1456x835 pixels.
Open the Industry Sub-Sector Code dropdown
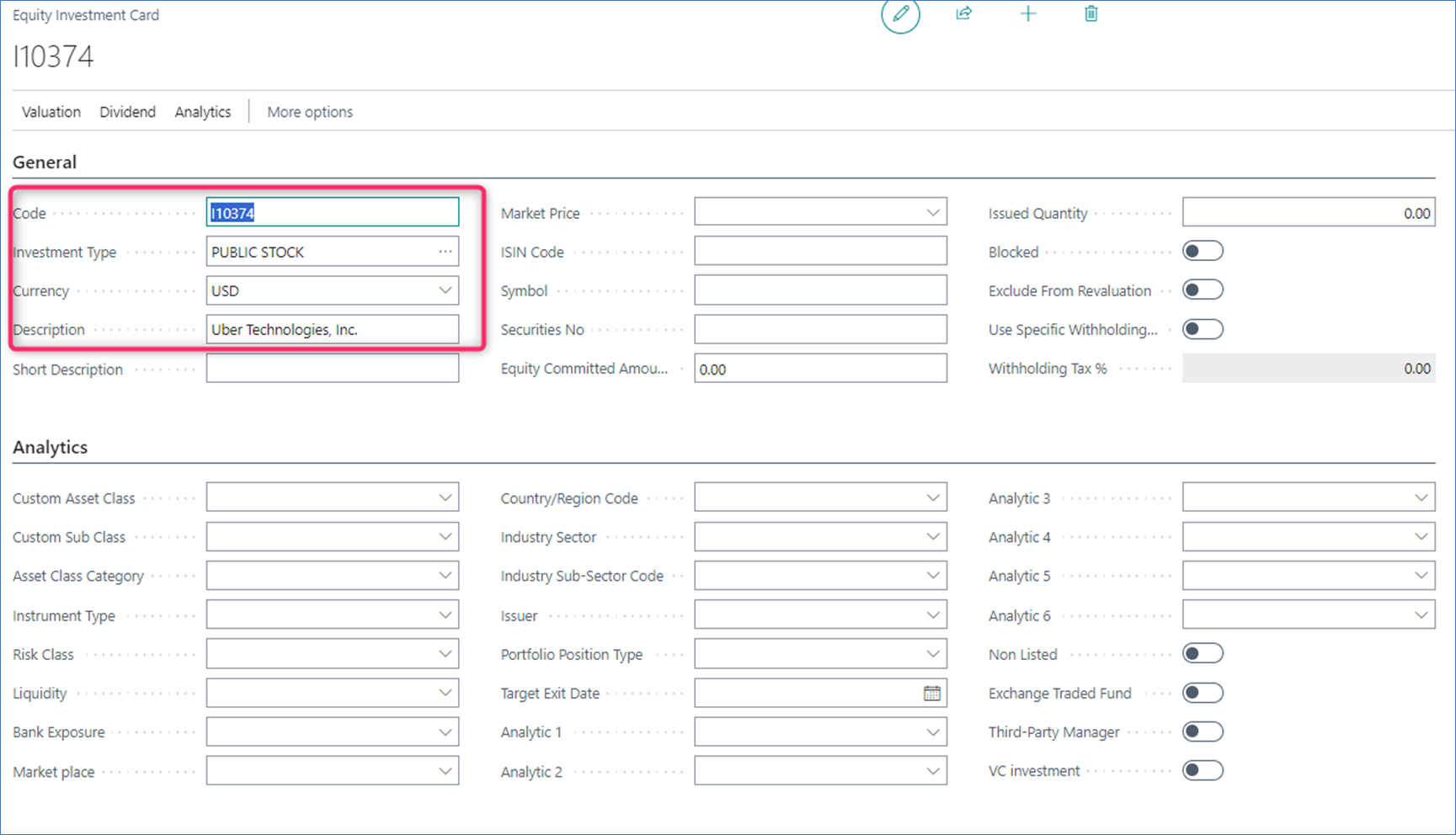point(933,576)
